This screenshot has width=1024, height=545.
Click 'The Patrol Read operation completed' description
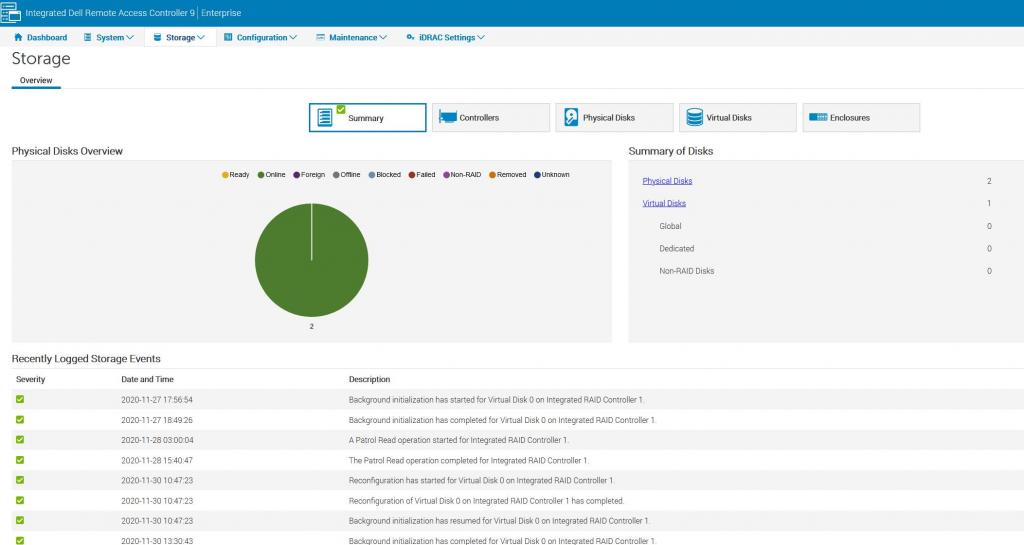[468, 460]
